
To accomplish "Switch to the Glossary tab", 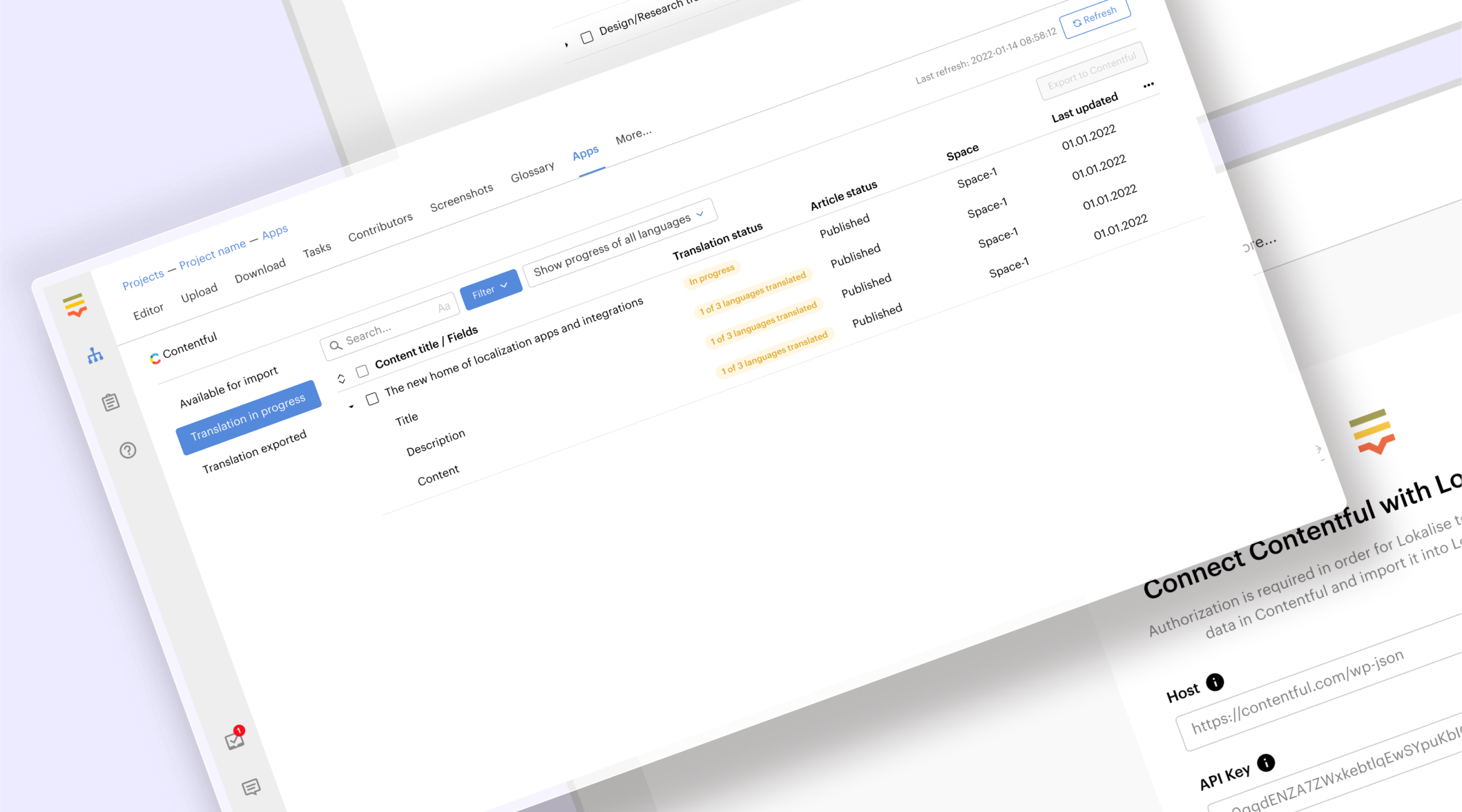I will (532, 172).
